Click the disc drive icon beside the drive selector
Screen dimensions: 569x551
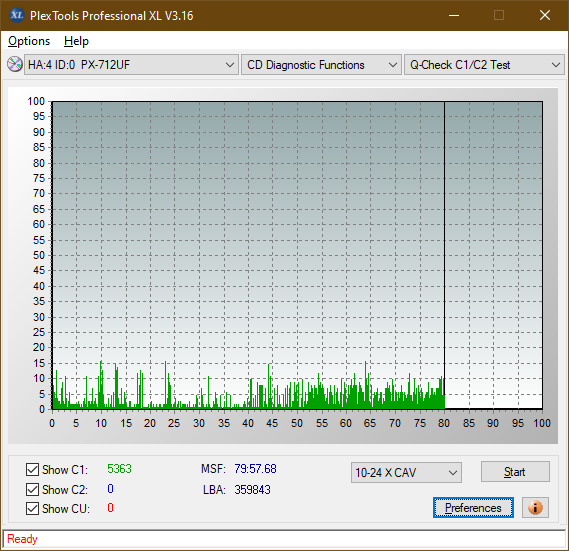(15, 65)
